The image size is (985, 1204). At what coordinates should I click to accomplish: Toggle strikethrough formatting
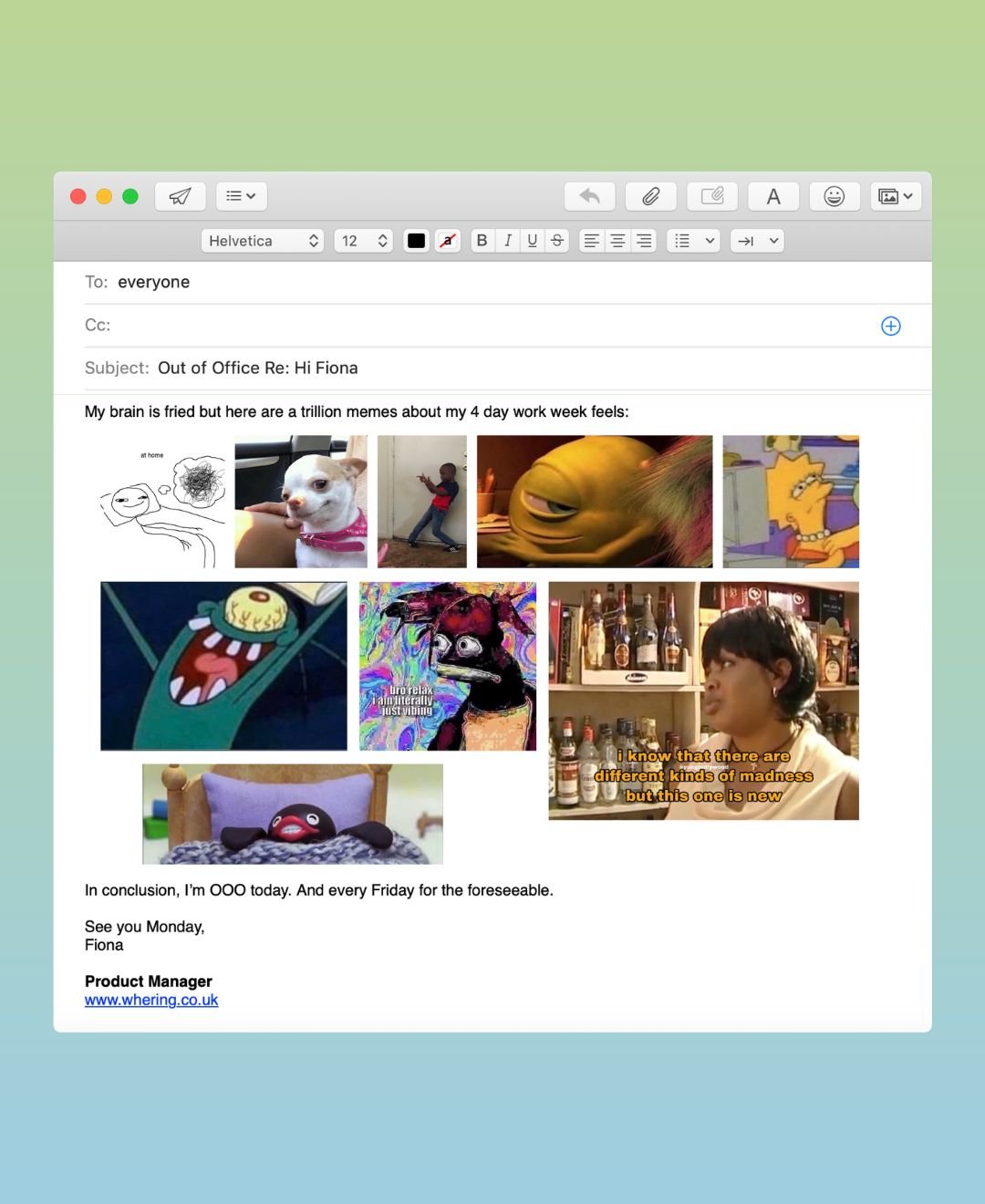(x=556, y=241)
